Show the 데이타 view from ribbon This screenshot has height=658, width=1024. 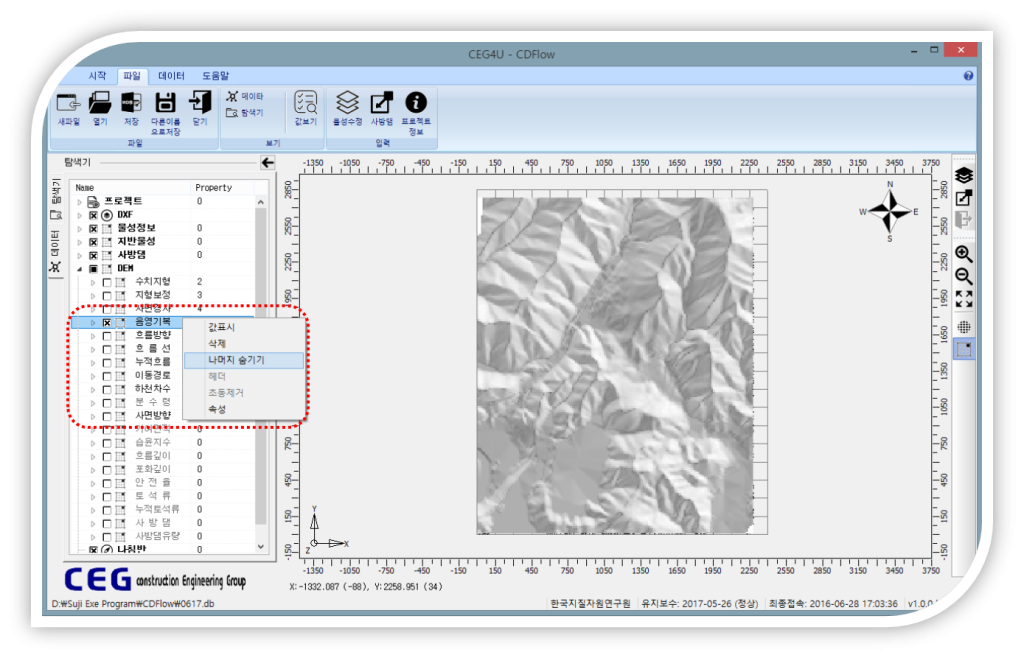246,96
